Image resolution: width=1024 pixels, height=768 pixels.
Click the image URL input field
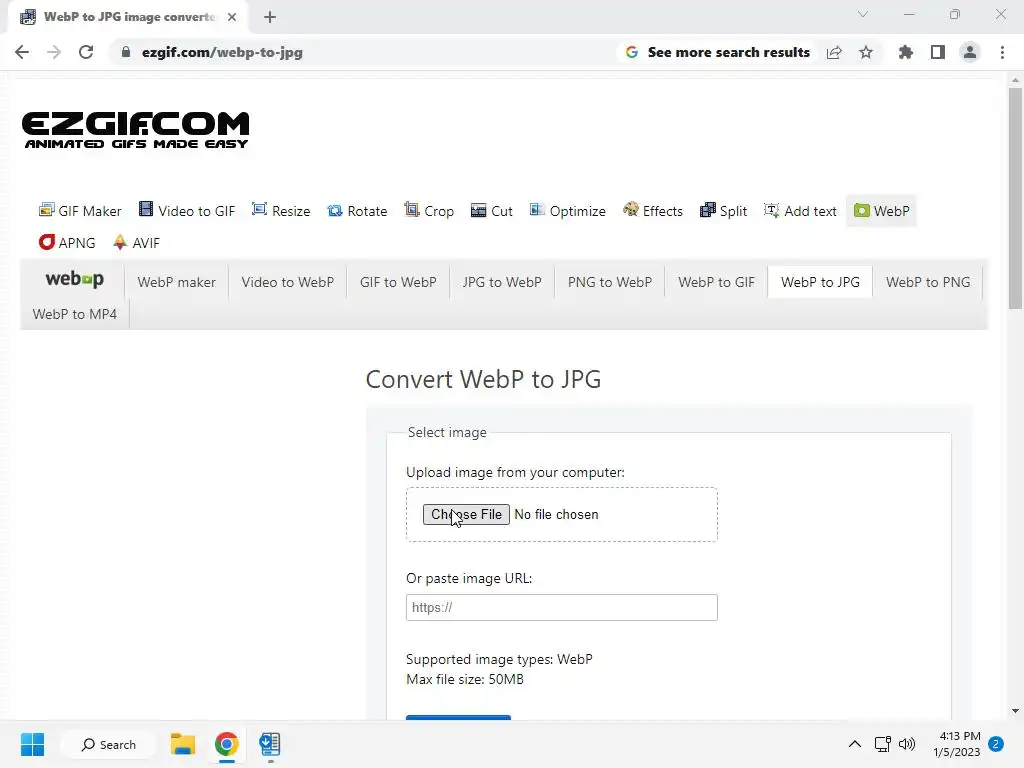point(562,607)
